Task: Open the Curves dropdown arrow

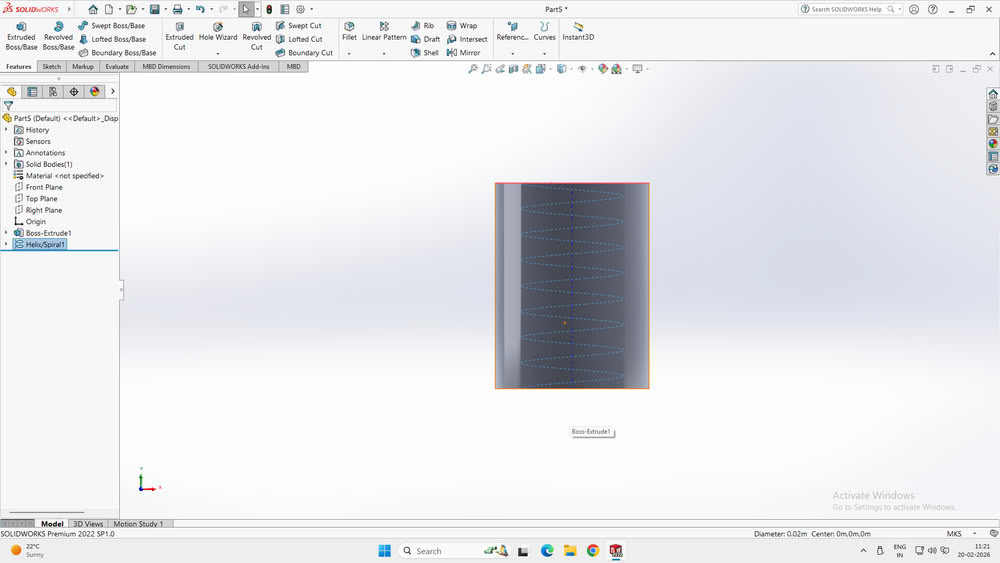Action: 544,54
